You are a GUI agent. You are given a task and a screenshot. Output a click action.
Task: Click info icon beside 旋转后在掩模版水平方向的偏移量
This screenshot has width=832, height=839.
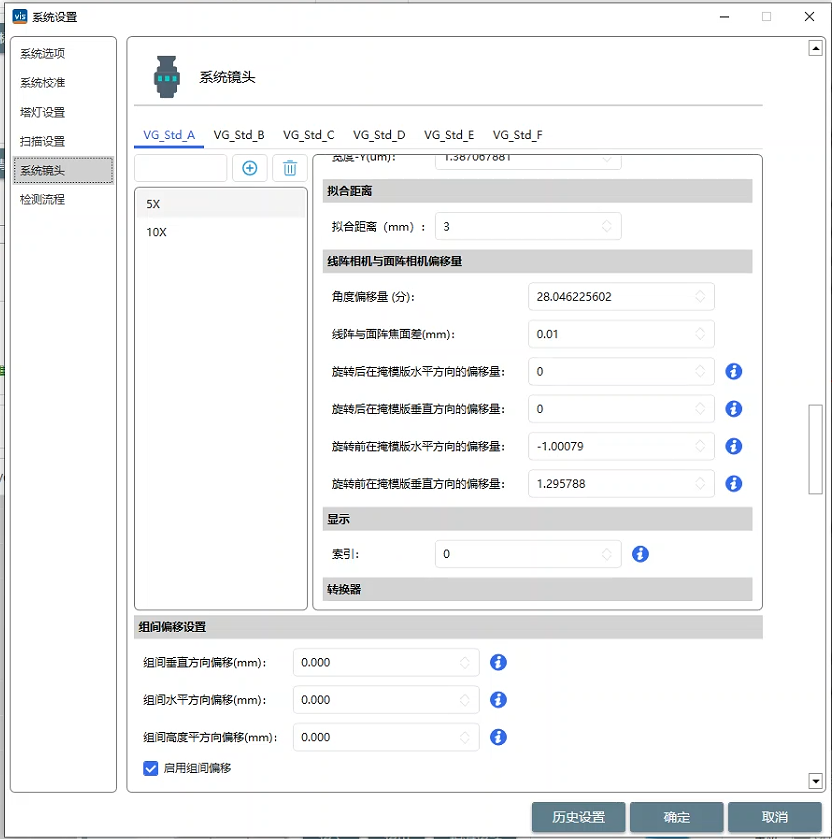(733, 372)
